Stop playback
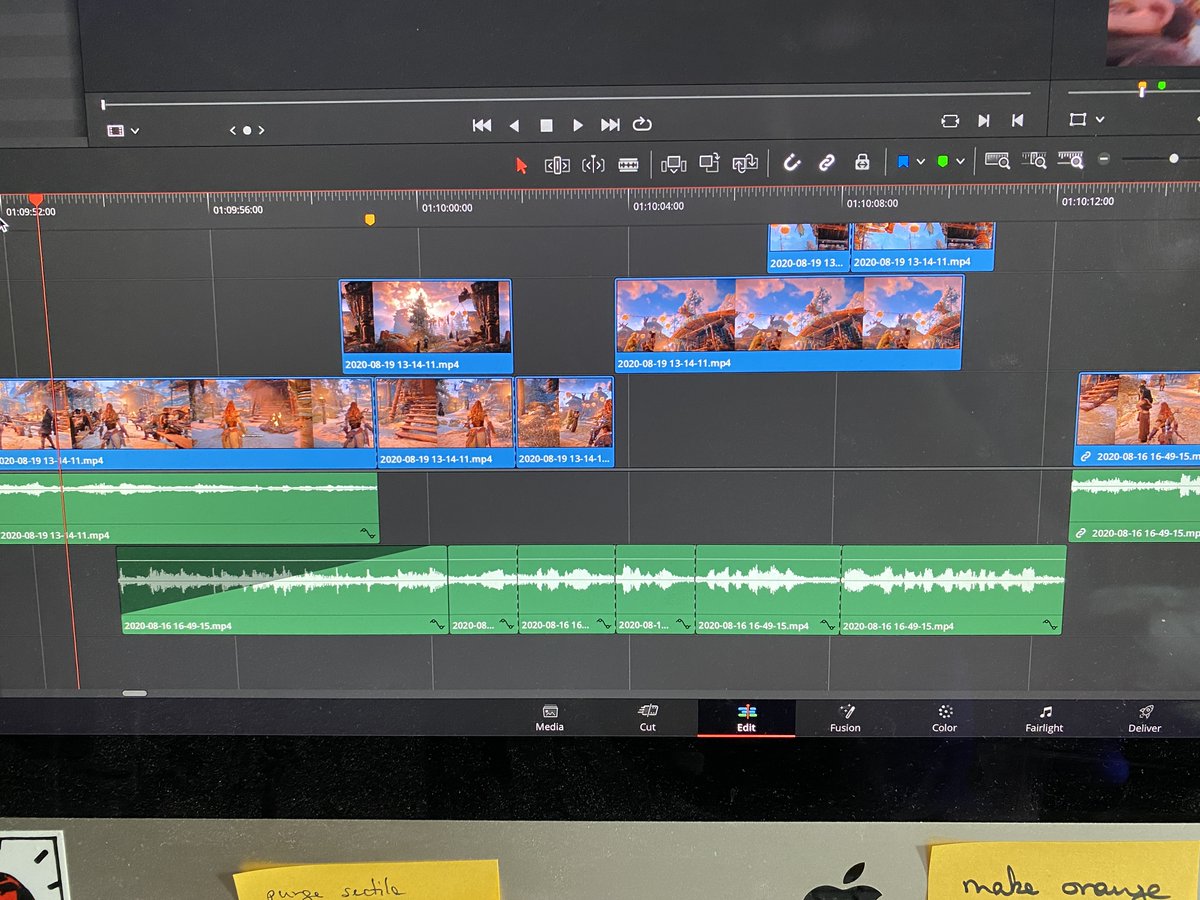The image size is (1200, 900). point(546,125)
